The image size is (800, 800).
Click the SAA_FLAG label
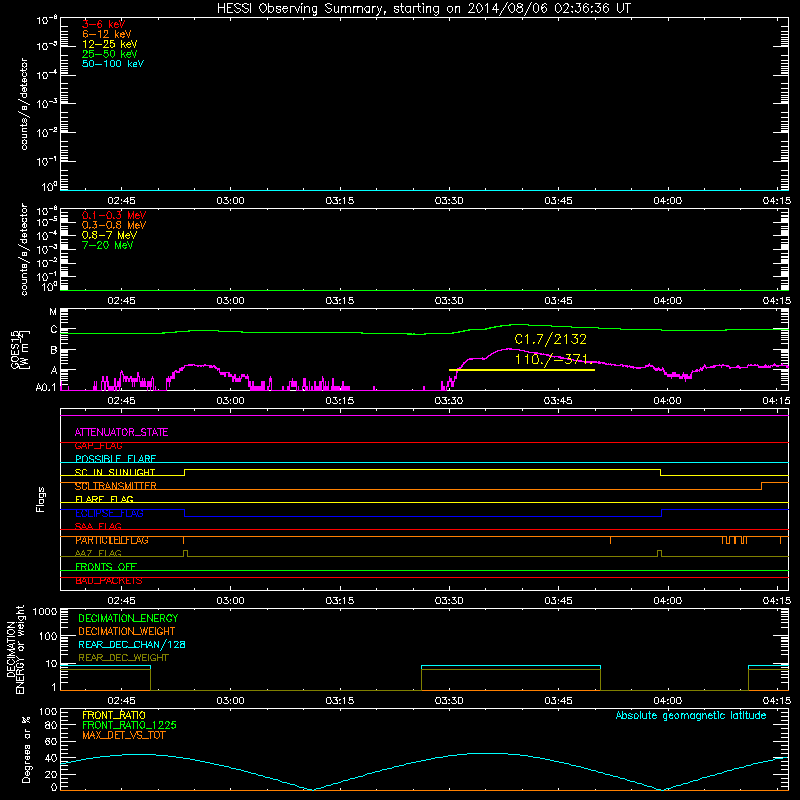[98, 527]
